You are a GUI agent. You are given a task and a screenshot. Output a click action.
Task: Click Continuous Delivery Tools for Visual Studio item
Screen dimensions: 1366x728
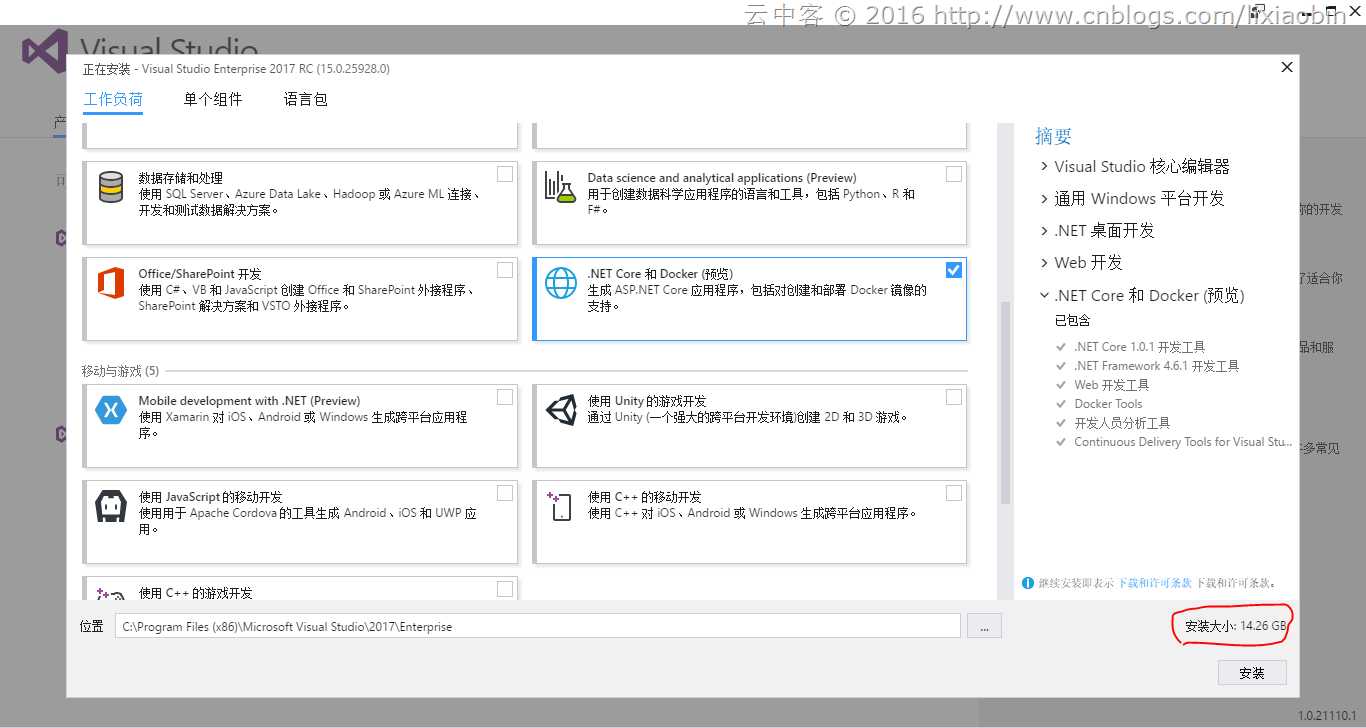pos(1183,442)
